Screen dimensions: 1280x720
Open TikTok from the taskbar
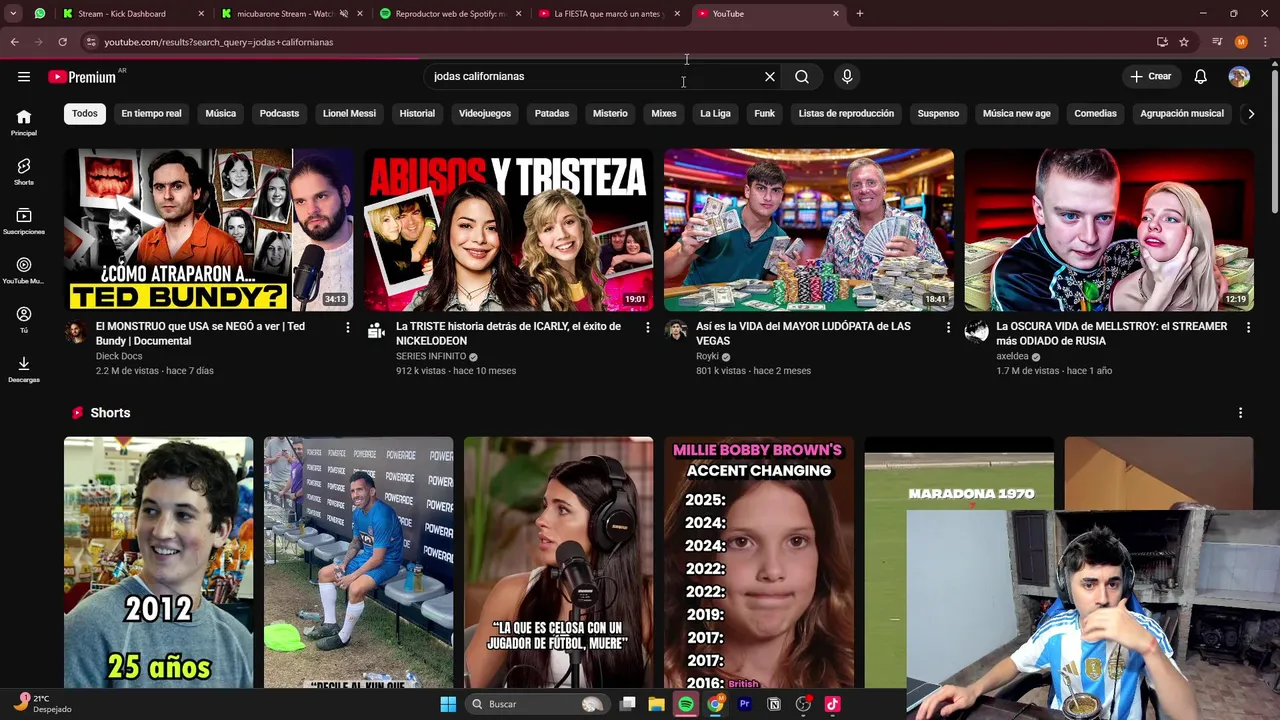pos(832,704)
